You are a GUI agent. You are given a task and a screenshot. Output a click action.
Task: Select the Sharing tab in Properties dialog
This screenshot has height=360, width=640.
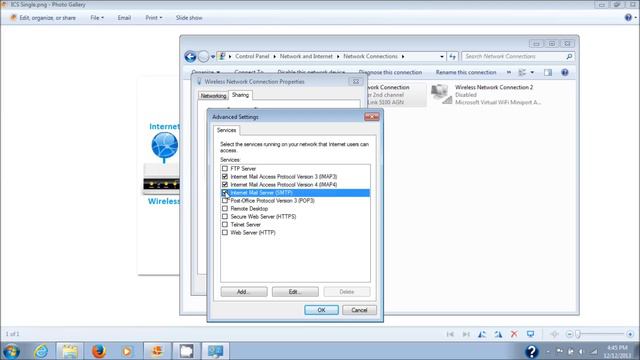tap(240, 95)
